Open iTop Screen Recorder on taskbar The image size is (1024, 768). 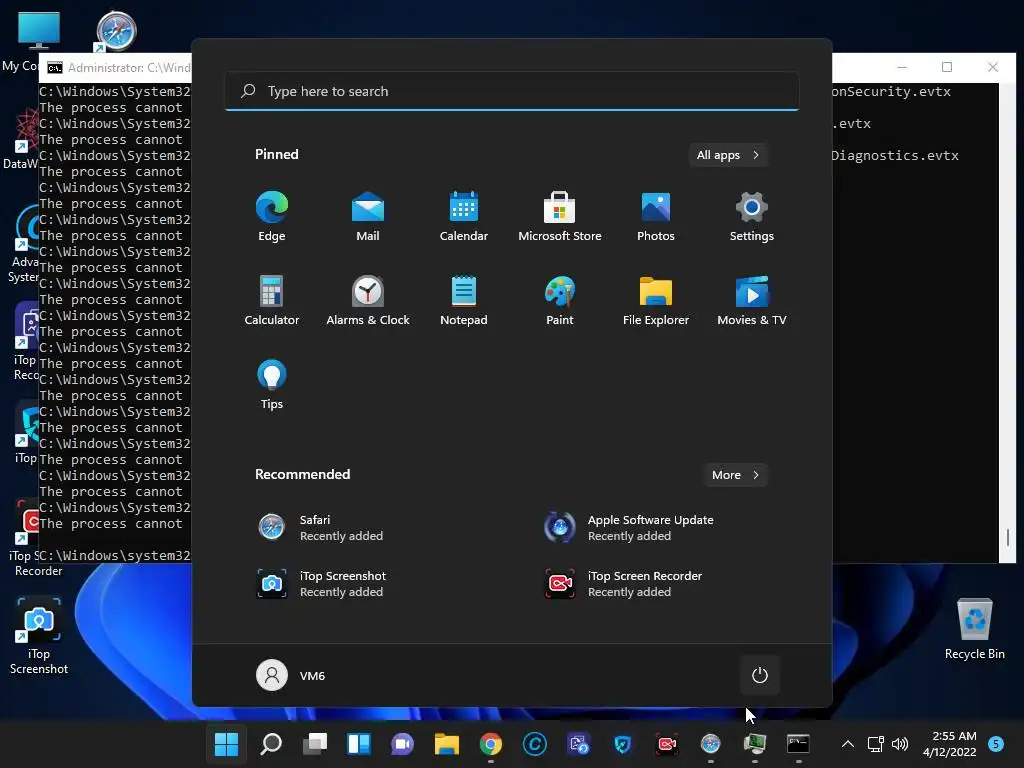[666, 744]
